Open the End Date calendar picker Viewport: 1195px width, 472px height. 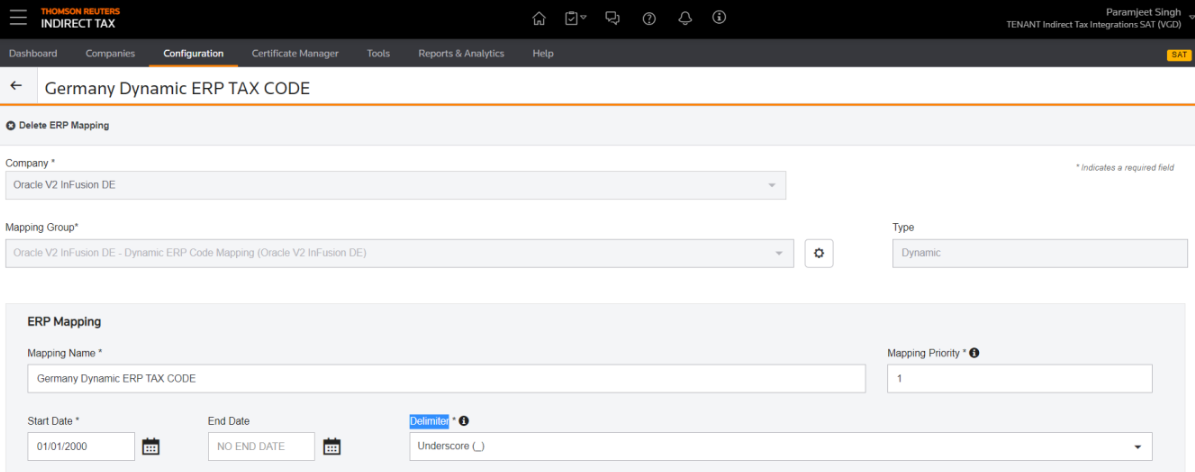tap(332, 446)
